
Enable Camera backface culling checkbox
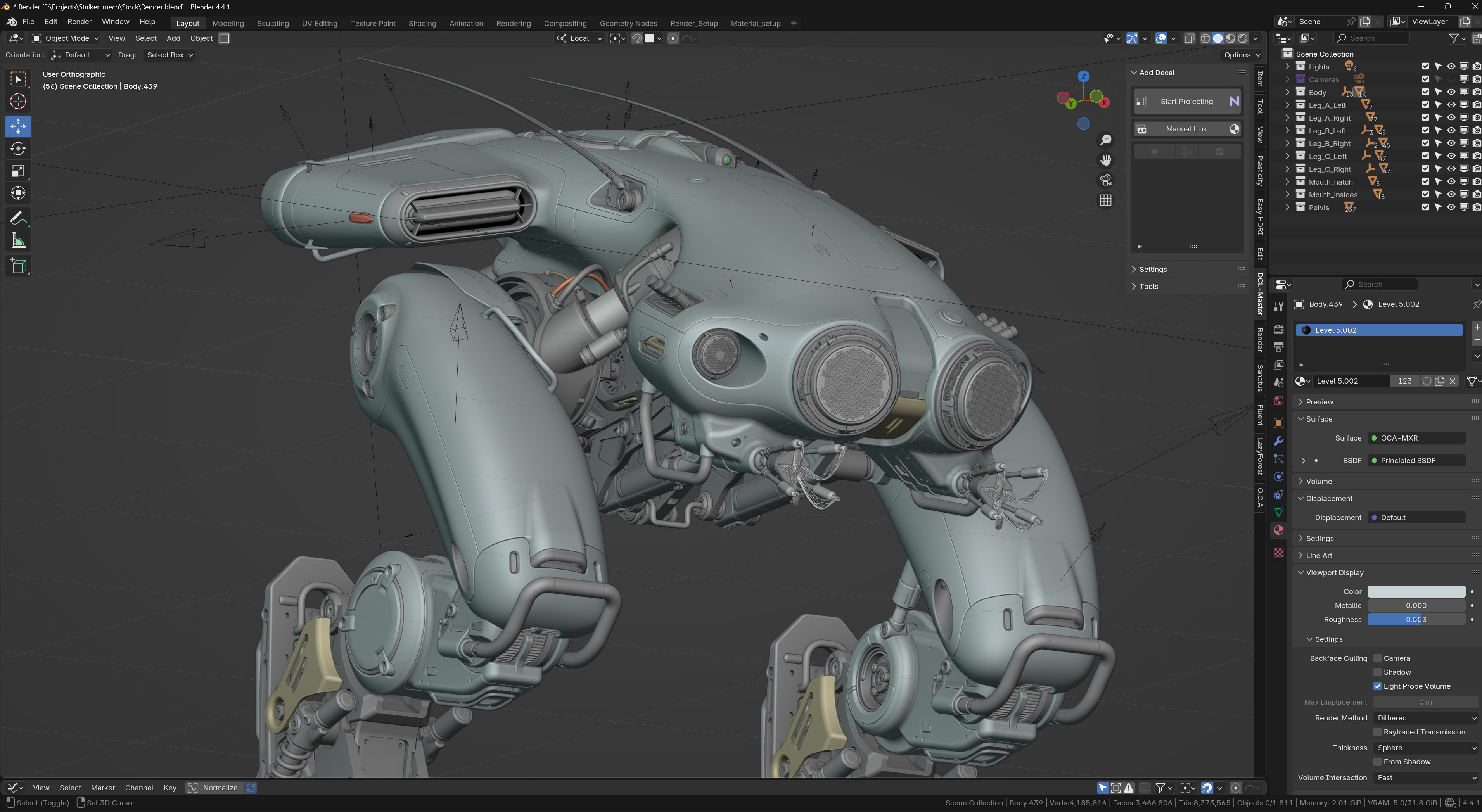click(x=1377, y=658)
